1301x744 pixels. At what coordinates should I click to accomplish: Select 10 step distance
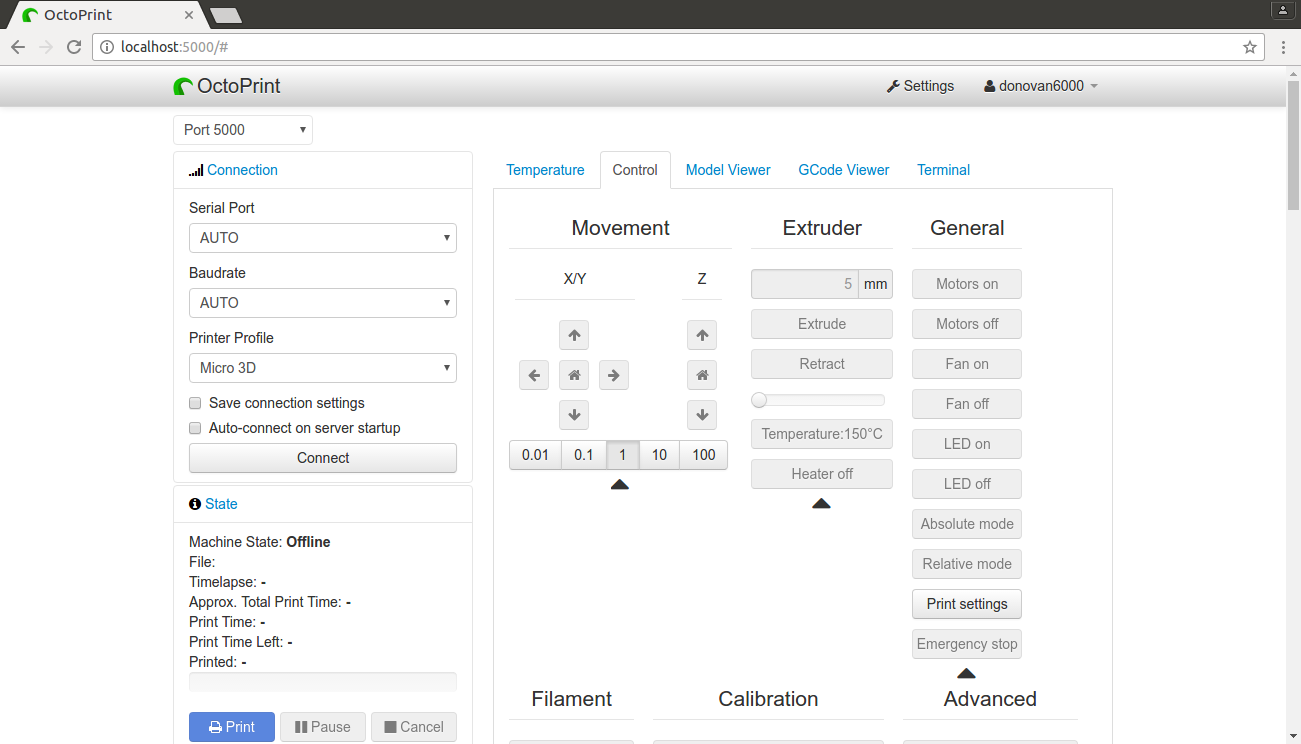click(660, 455)
